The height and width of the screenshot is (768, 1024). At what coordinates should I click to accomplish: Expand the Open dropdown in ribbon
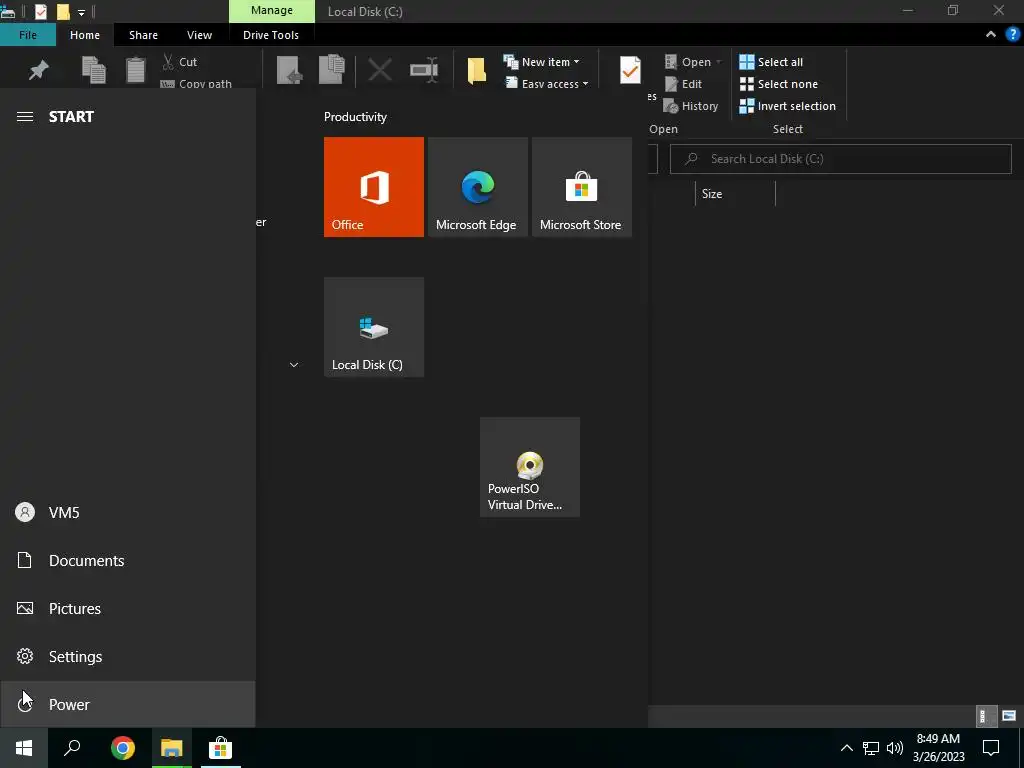click(x=693, y=61)
